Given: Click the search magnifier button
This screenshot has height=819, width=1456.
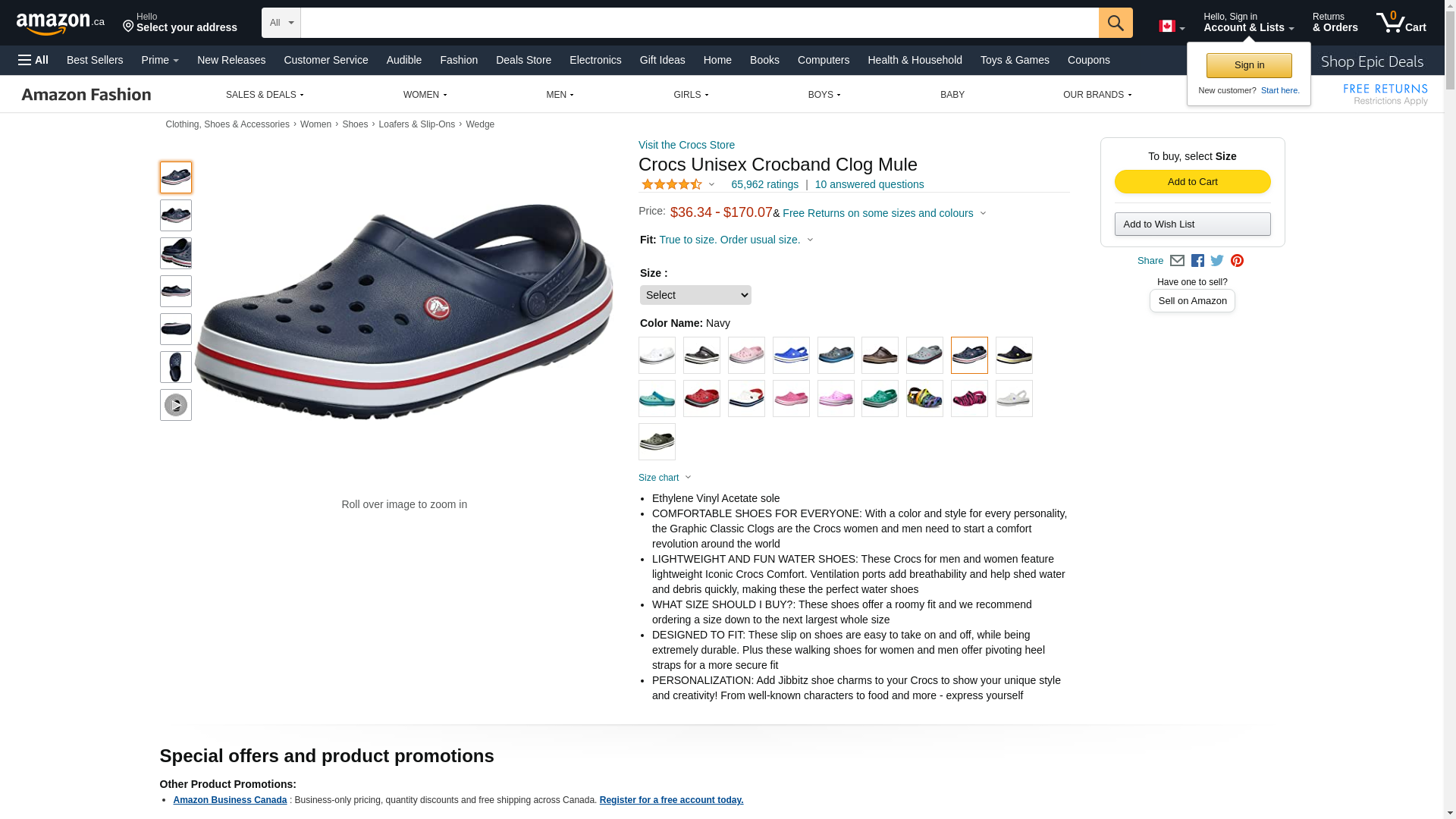Looking at the screenshot, I should click(1116, 23).
